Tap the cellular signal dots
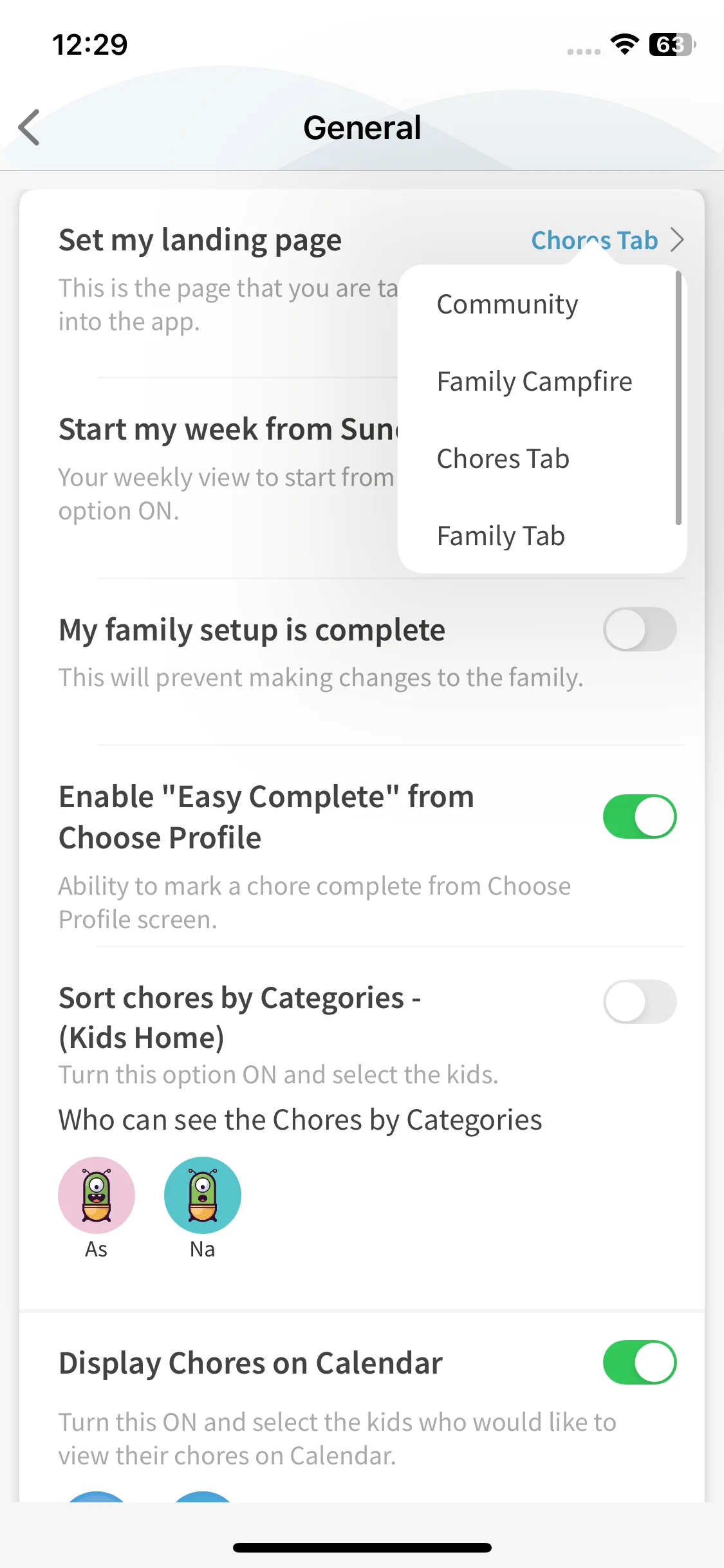The image size is (724, 1568). (x=584, y=51)
